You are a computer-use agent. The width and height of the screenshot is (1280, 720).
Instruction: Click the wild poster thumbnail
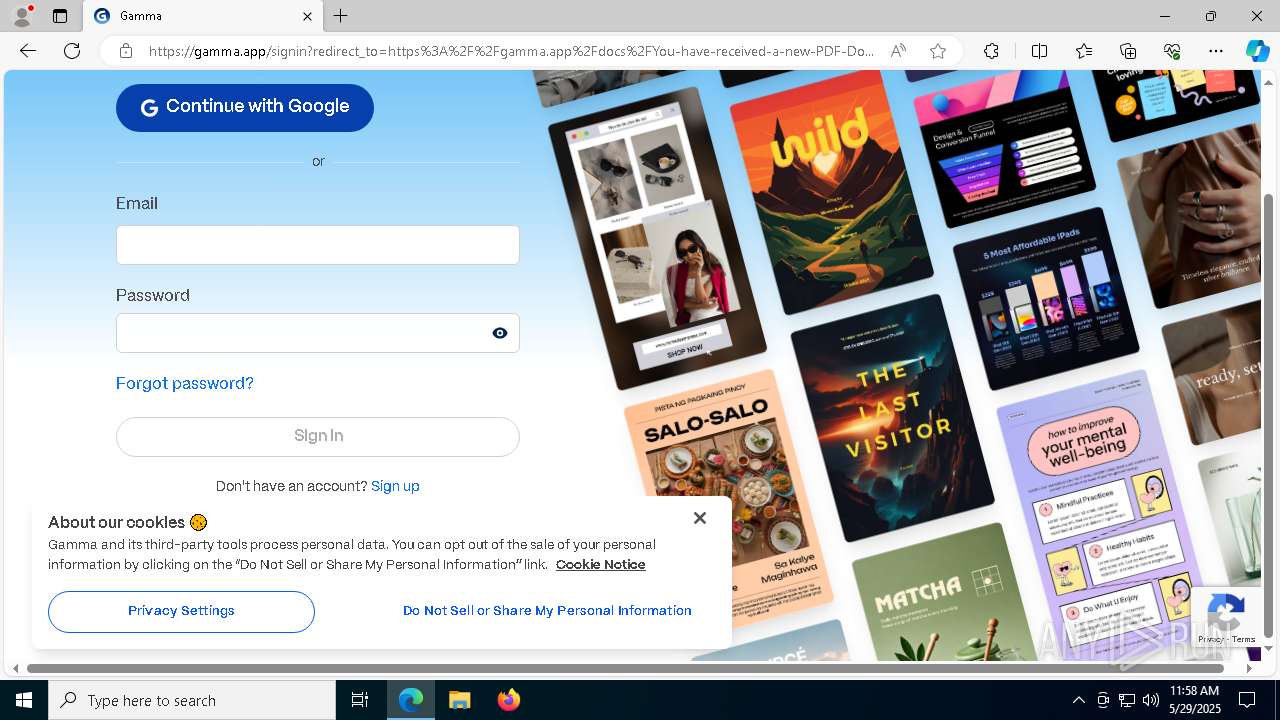click(x=834, y=190)
